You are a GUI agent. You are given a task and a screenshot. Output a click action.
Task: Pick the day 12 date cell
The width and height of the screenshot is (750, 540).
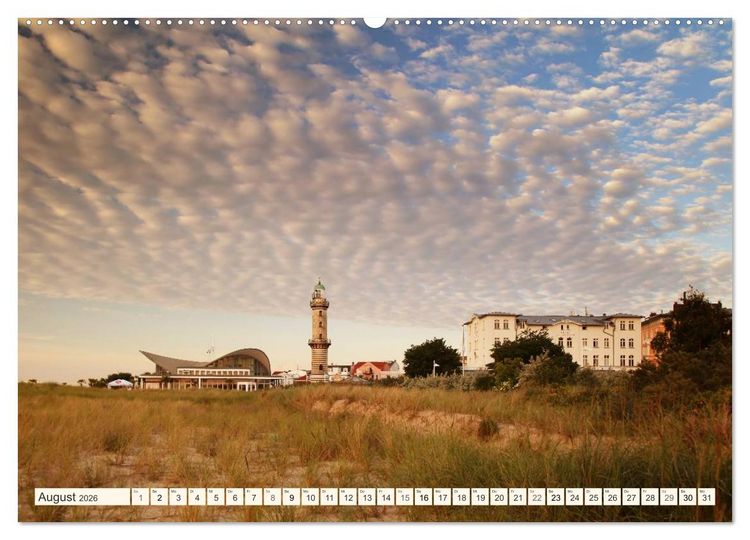click(348, 496)
